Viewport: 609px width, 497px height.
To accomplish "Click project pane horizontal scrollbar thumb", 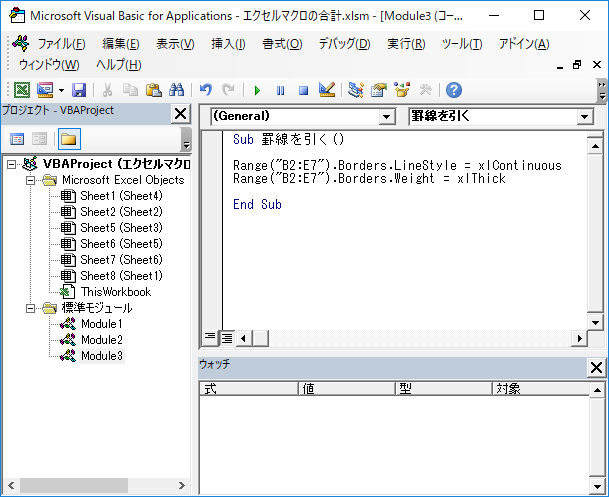I will [74, 485].
